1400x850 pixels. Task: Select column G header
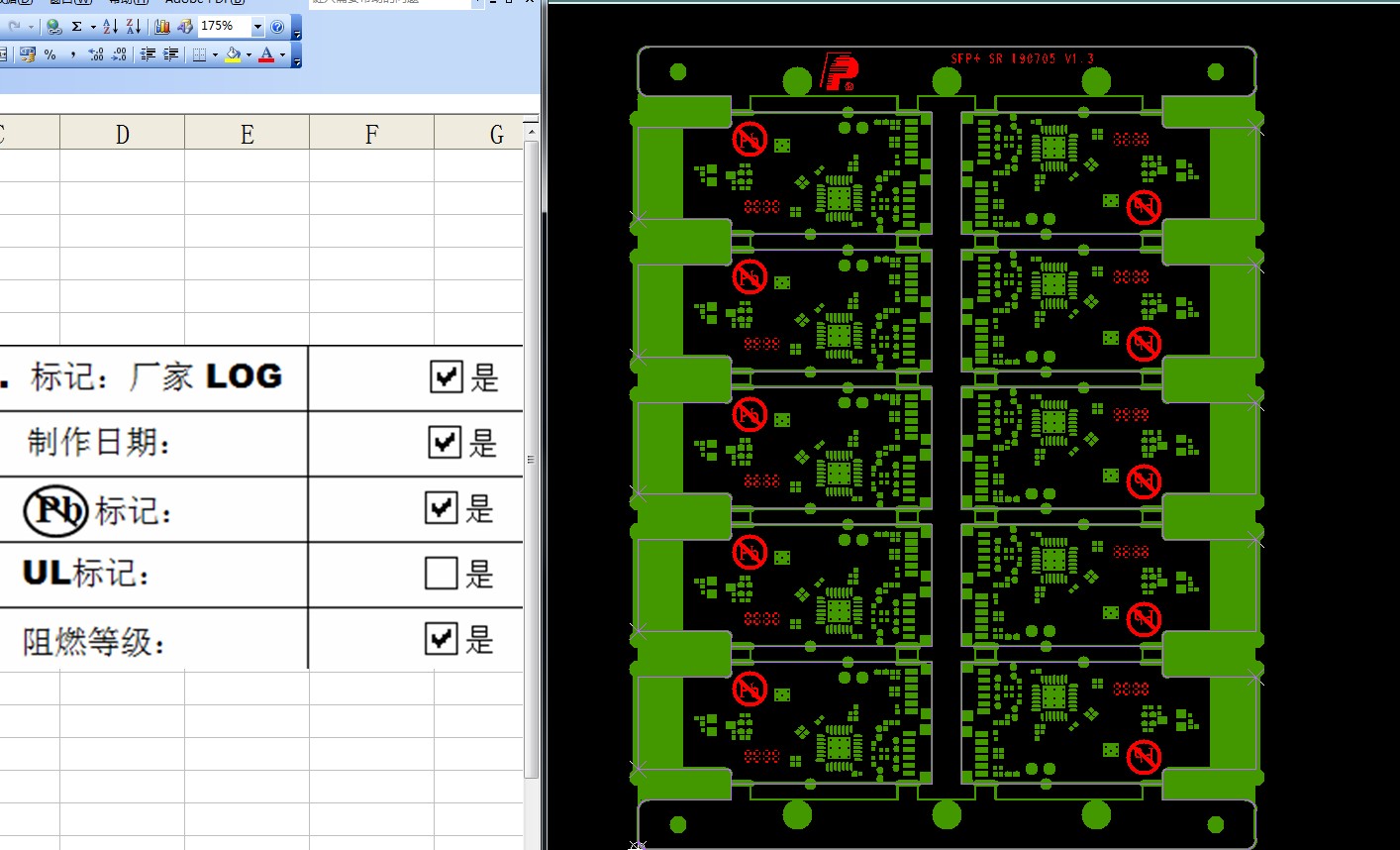pos(478,133)
